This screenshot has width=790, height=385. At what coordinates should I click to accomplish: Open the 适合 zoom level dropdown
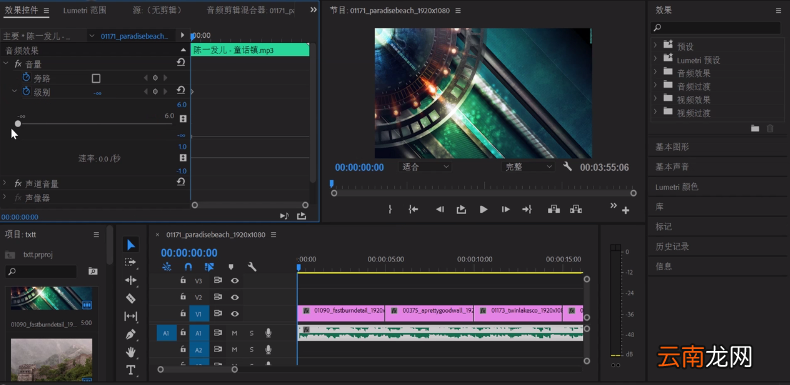425,167
